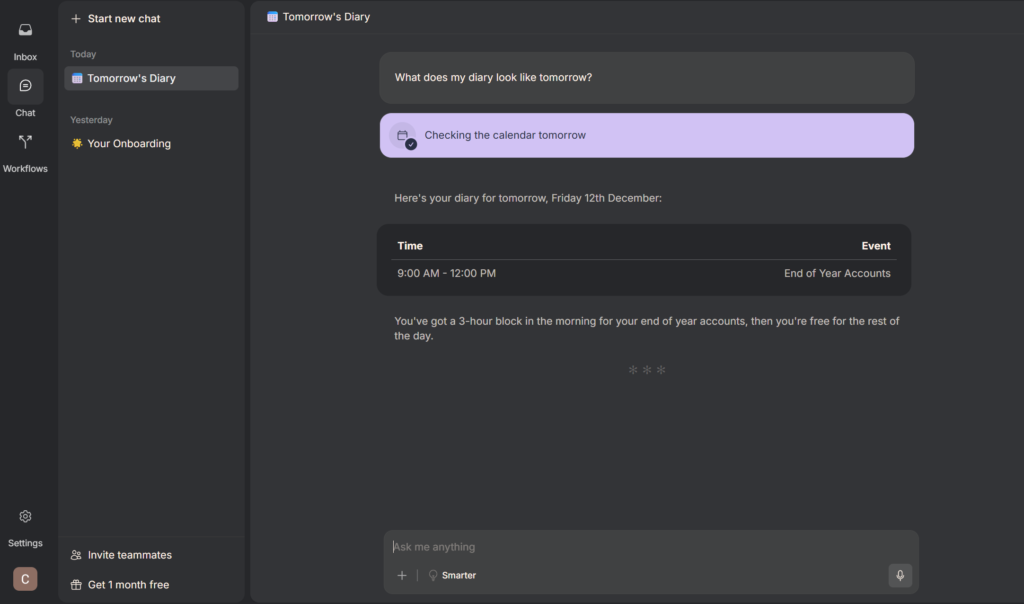
Task: Open the Workflows section icon
Action: (x=25, y=143)
